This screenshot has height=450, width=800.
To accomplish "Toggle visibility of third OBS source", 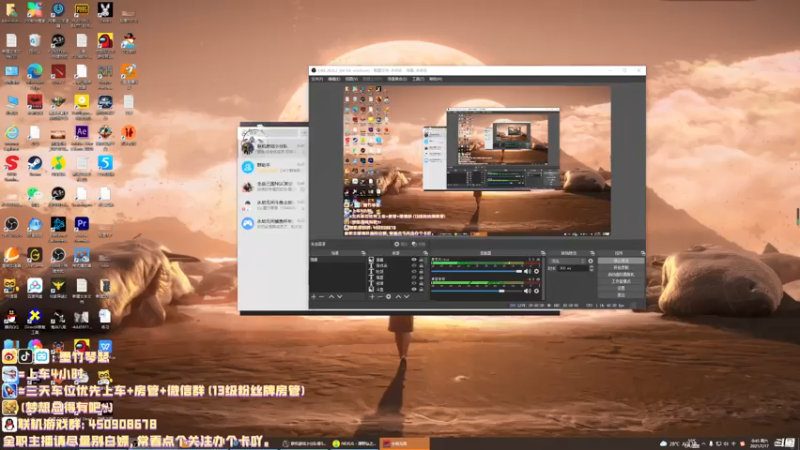I will 414,271.
